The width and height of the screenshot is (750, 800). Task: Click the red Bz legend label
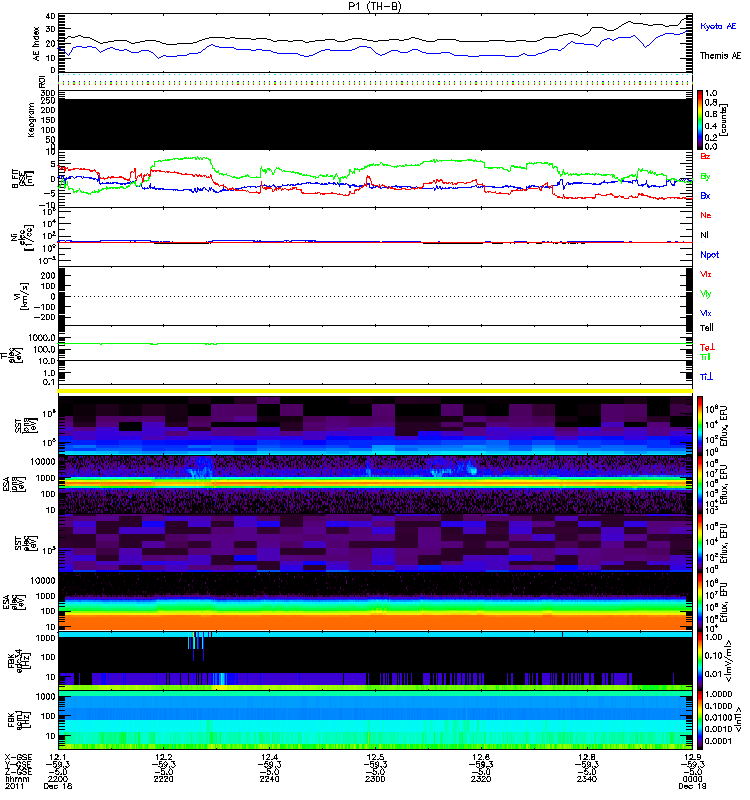tap(705, 156)
